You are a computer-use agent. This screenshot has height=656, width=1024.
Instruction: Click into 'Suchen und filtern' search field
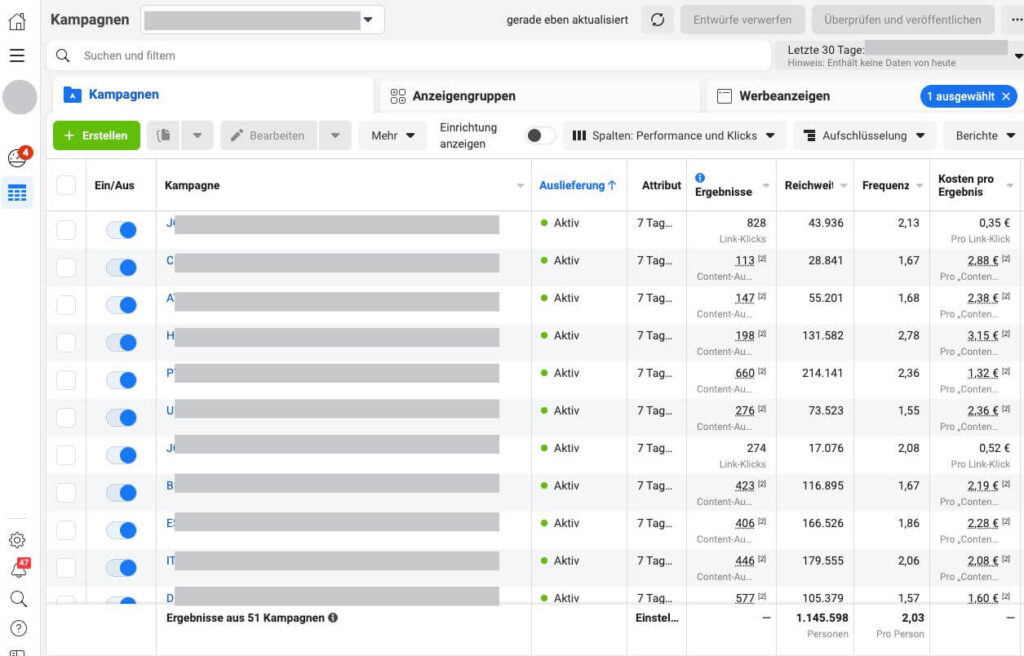409,56
